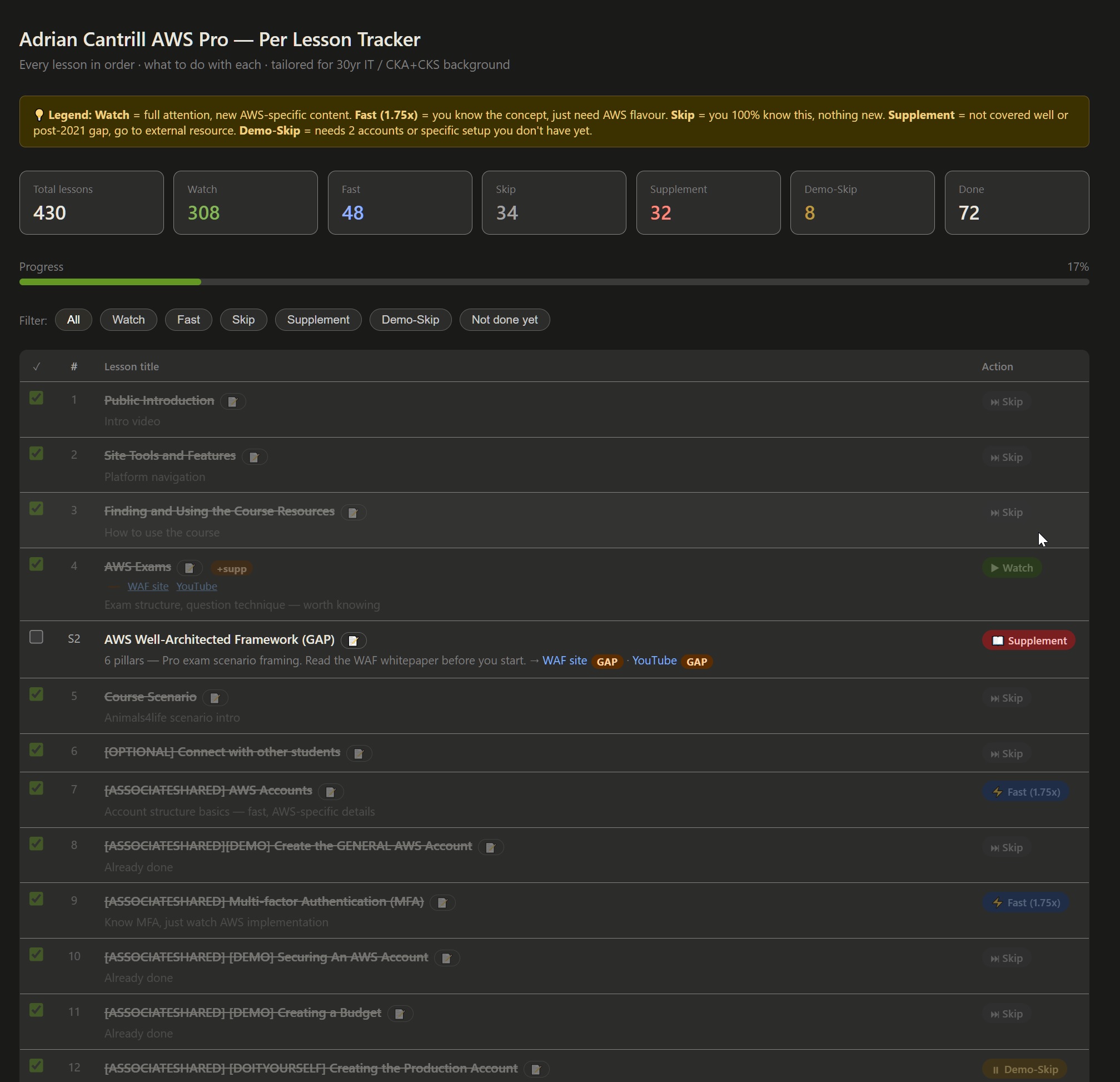Click the Animals4life scenario intro text
1120x1082 pixels.
pyautogui.click(x=172, y=718)
